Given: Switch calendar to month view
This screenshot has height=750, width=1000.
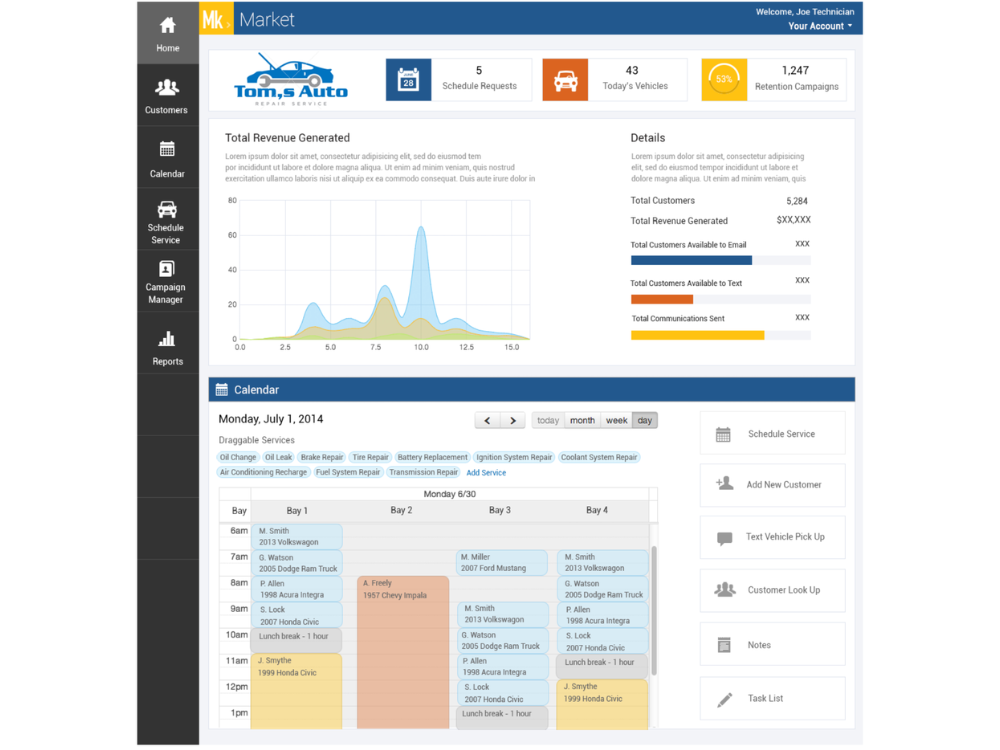Looking at the screenshot, I should [582, 421].
